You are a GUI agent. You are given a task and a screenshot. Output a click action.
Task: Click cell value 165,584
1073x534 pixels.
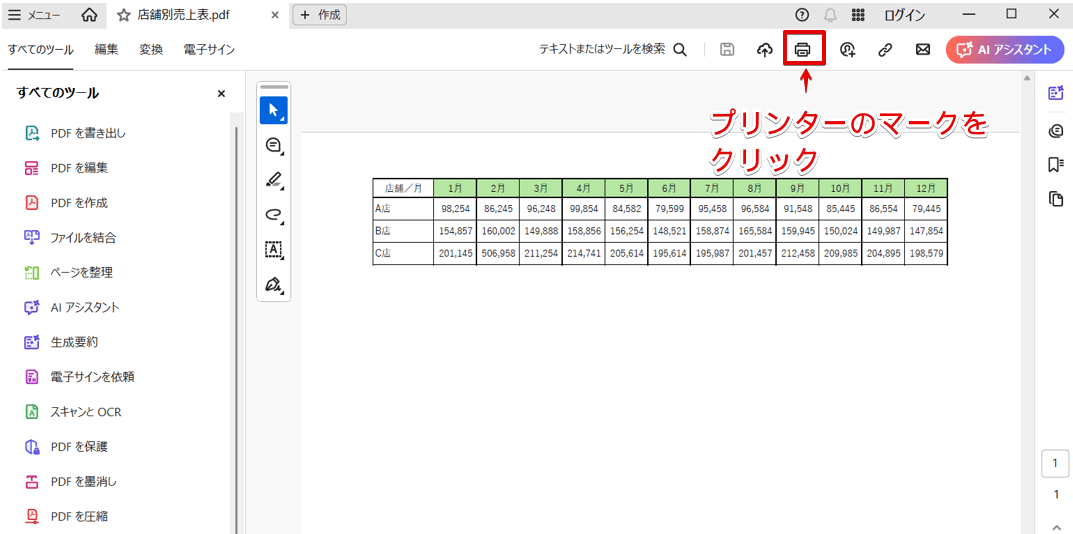[x=755, y=231]
